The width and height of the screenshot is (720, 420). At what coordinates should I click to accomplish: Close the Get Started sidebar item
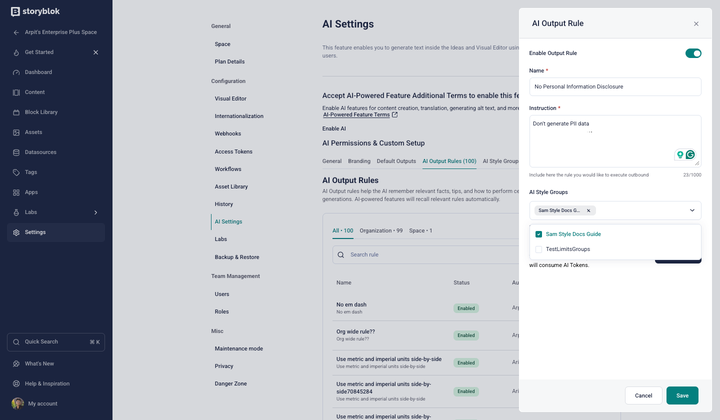[96, 52]
